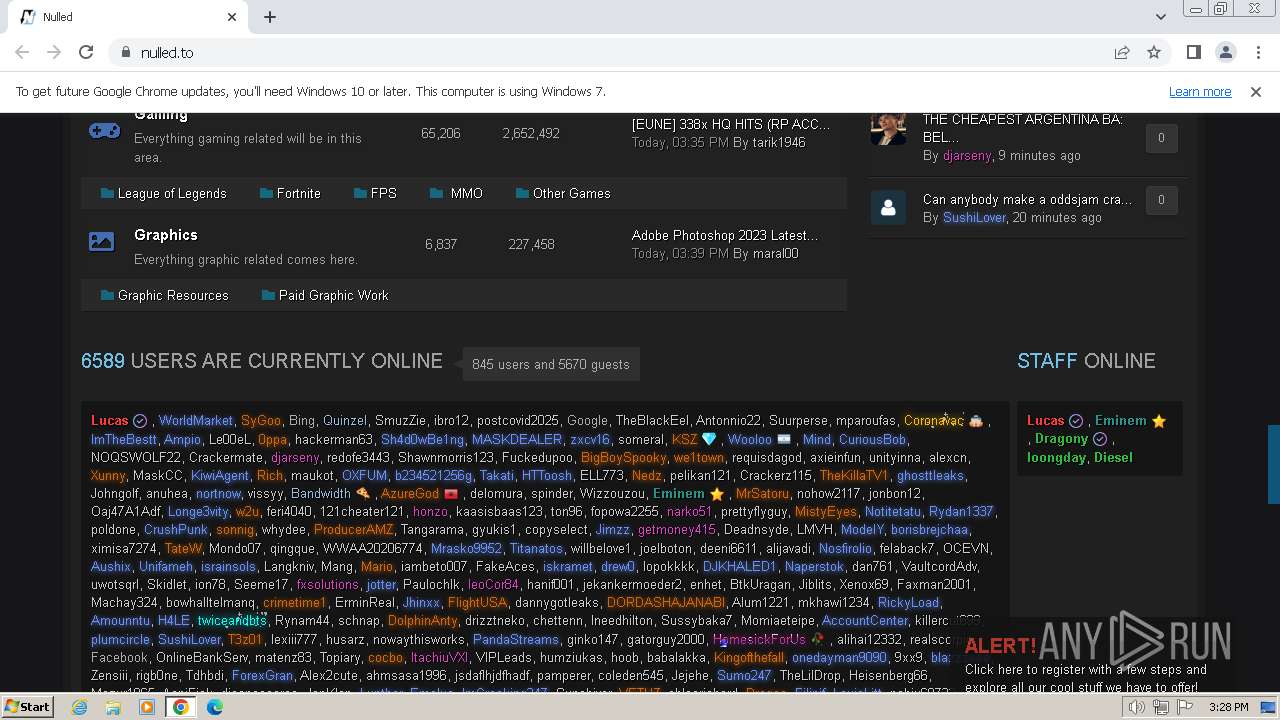Open staff member Eminem's profile in the staff list
This screenshot has height=720, width=1280.
click(x=1120, y=420)
